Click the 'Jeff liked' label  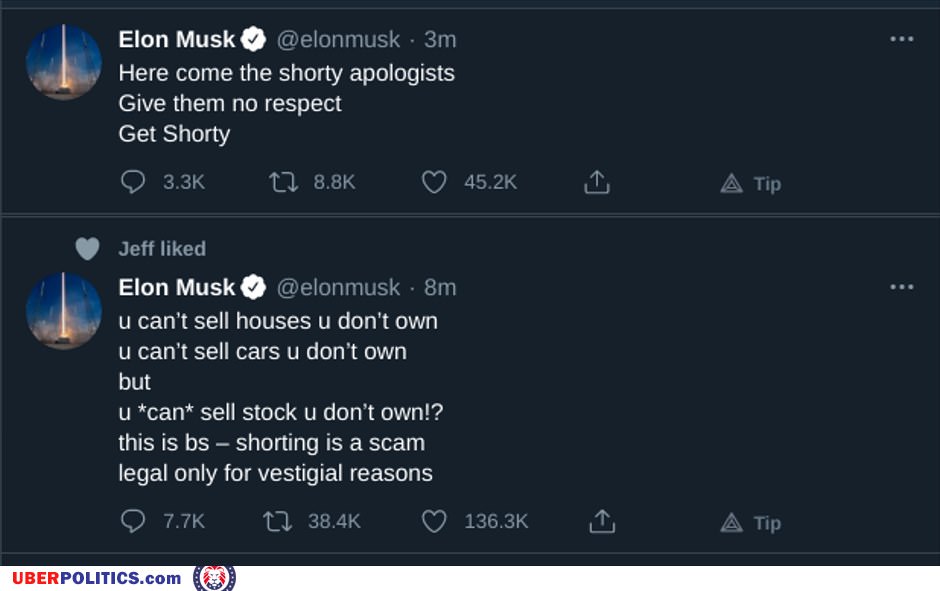(x=161, y=248)
